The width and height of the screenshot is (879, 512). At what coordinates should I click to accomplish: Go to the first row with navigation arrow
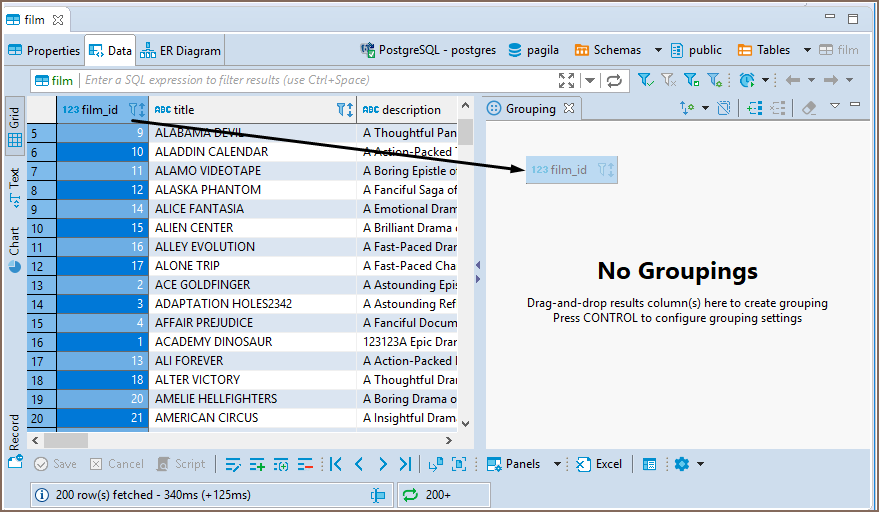[336, 464]
